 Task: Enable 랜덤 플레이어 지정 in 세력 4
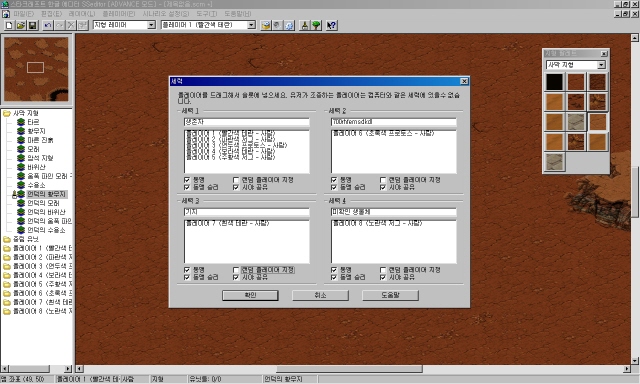tap(383, 270)
